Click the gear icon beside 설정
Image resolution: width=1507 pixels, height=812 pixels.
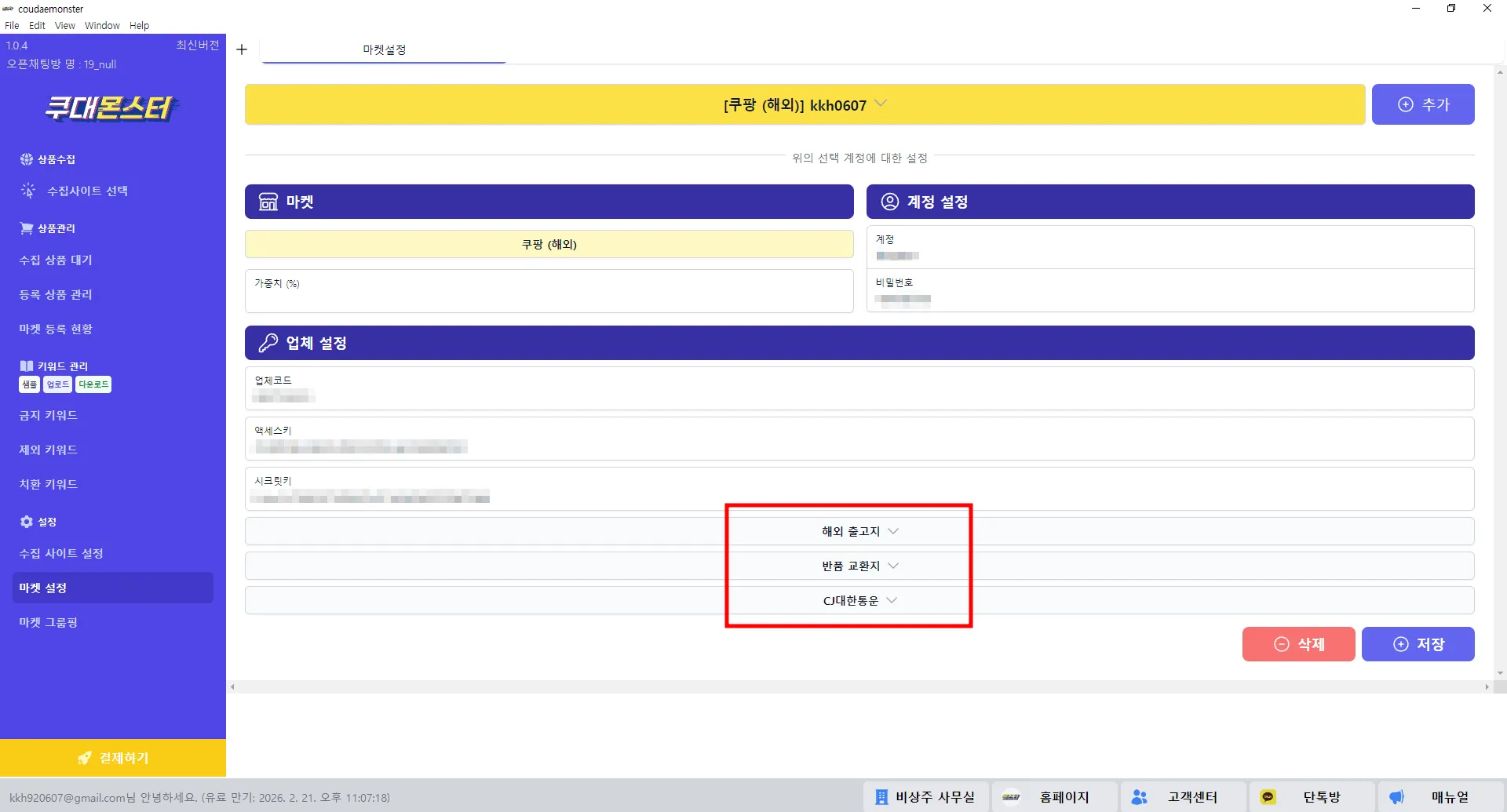click(27, 522)
